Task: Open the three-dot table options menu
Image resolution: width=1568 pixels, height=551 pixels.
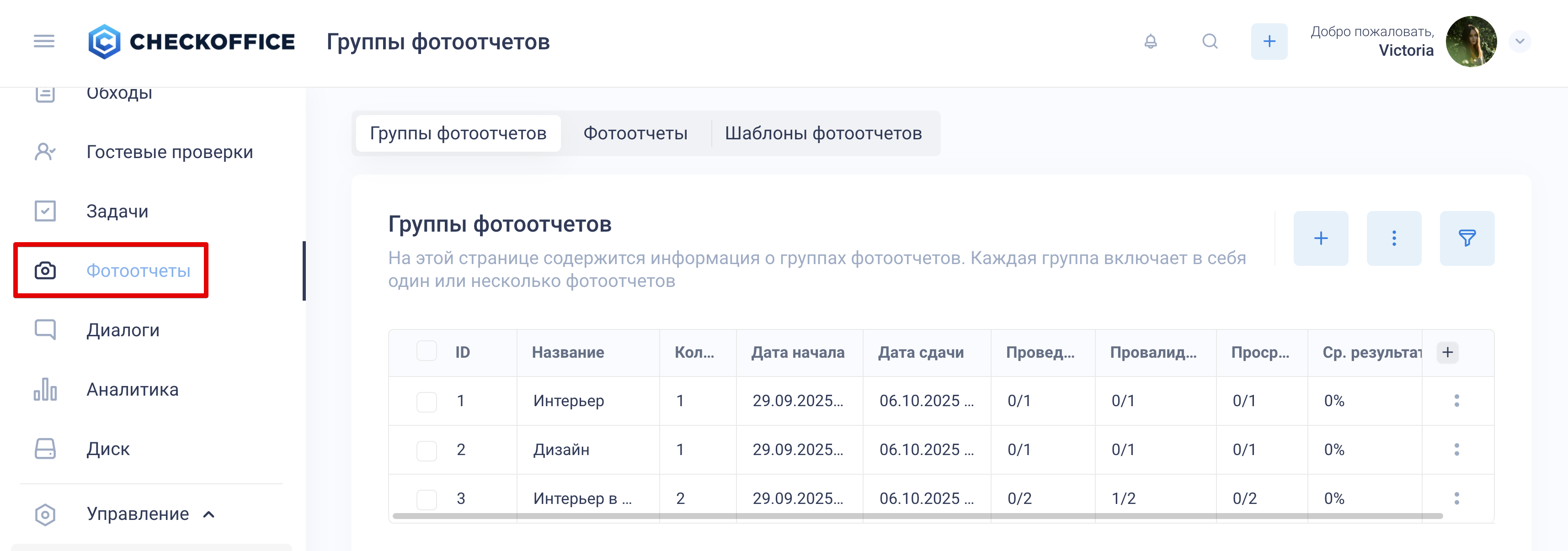Action: 1393,238
